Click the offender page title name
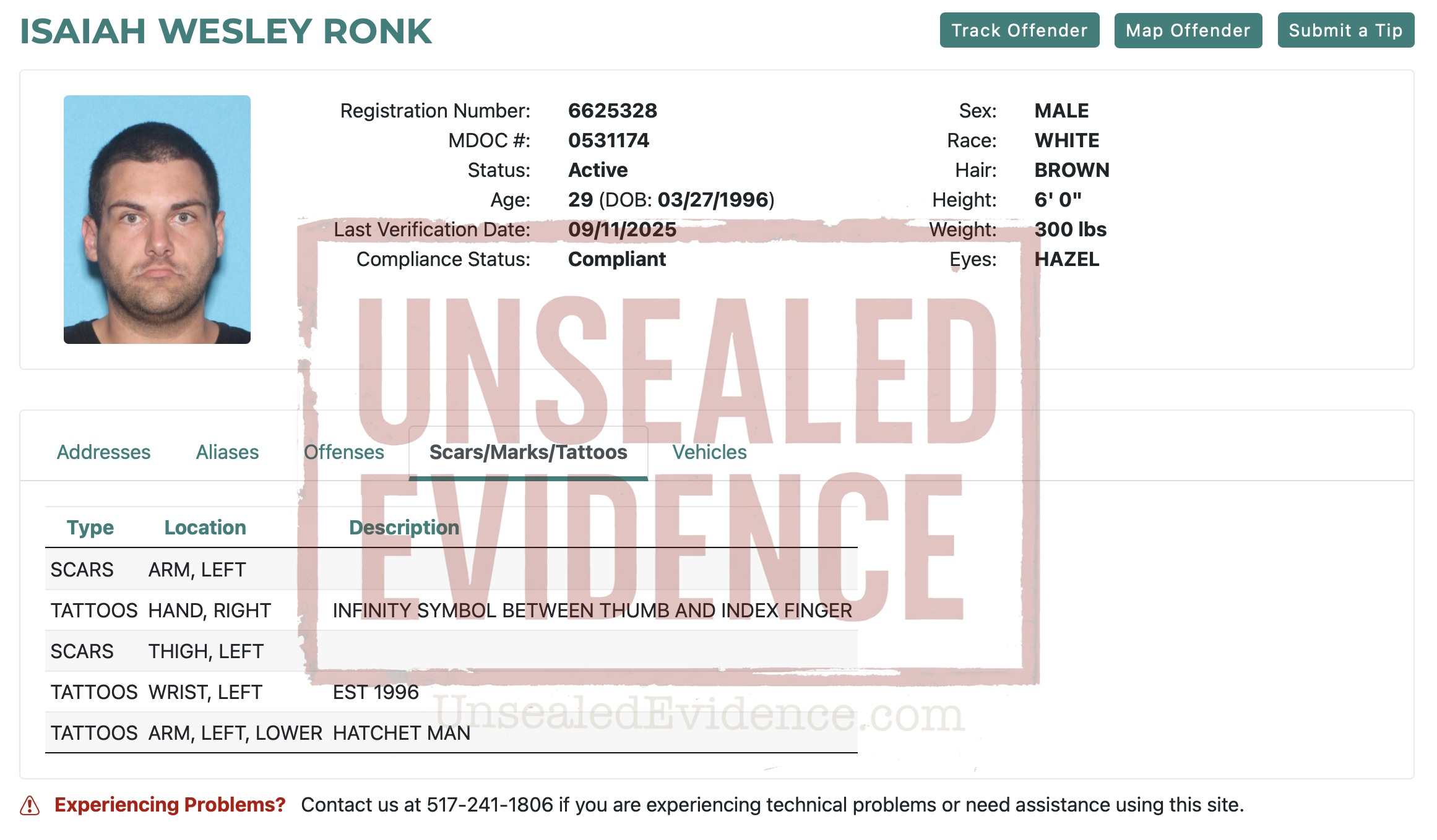This screenshot has width=1437, height=840. (x=226, y=32)
